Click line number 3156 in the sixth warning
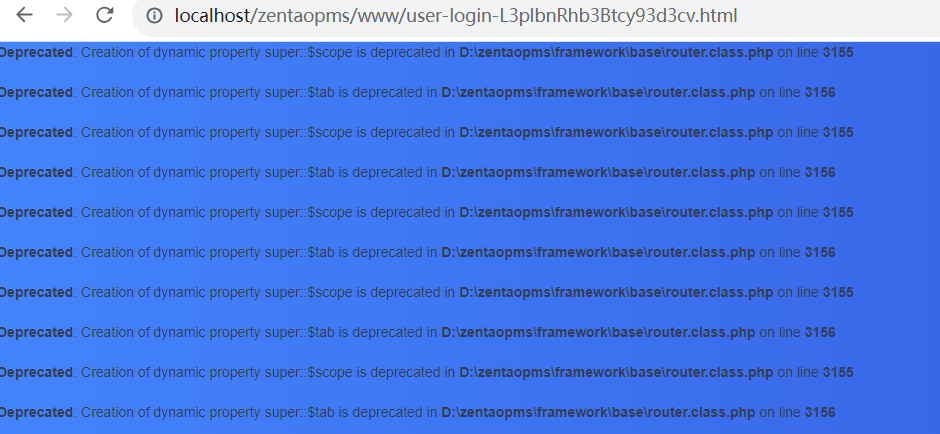The width and height of the screenshot is (940, 434). point(819,252)
